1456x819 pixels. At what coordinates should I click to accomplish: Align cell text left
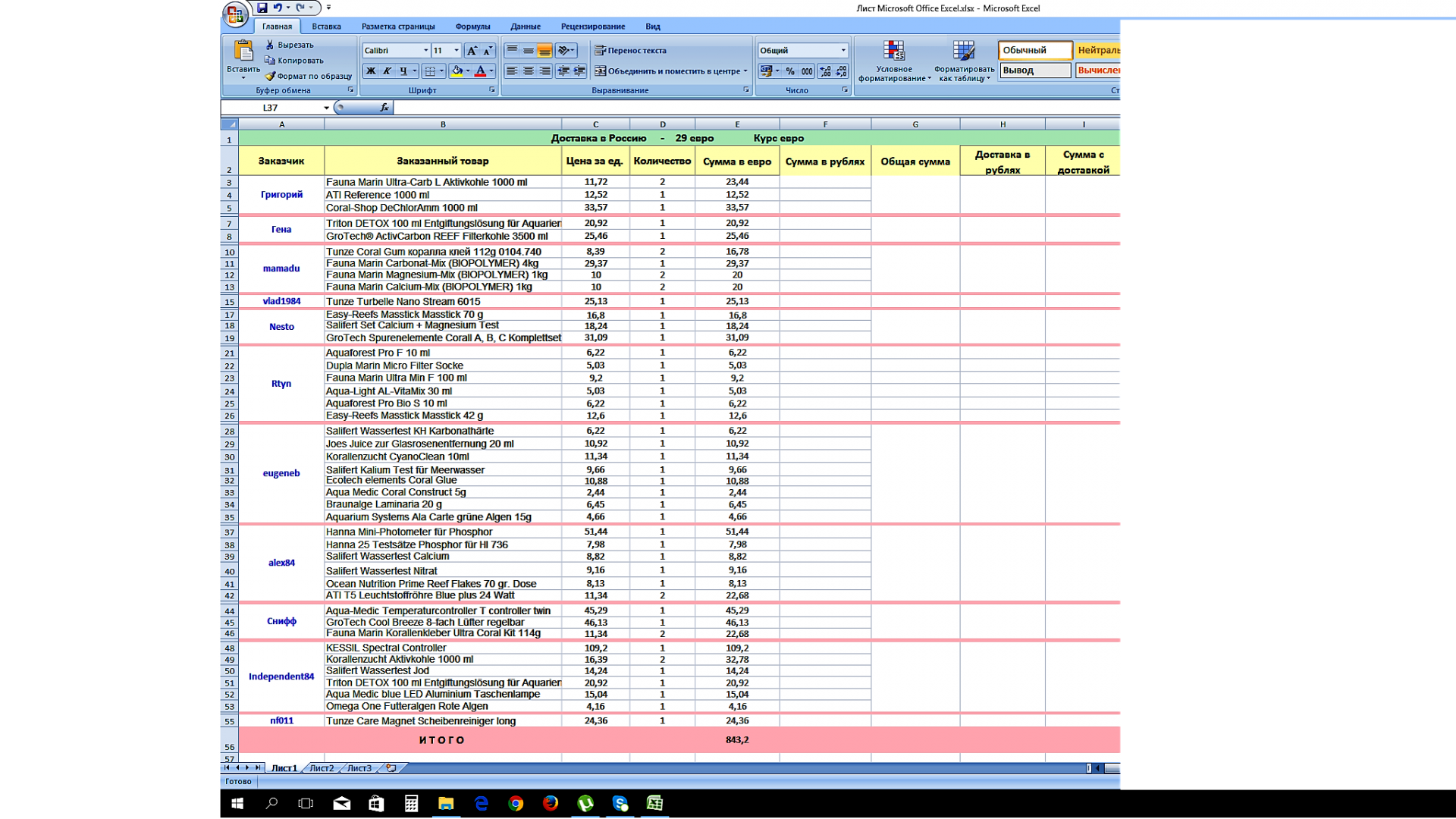pyautogui.click(x=512, y=71)
